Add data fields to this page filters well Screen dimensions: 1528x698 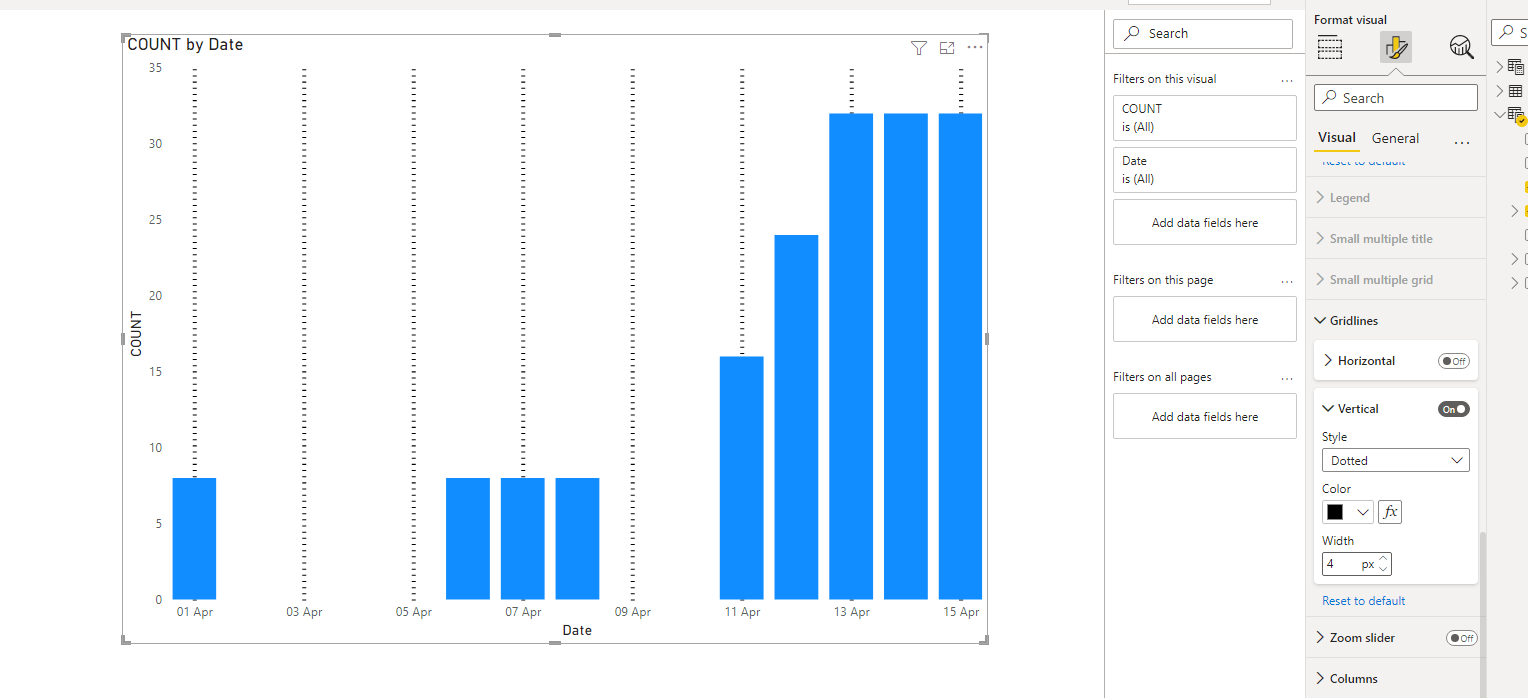coord(1204,320)
